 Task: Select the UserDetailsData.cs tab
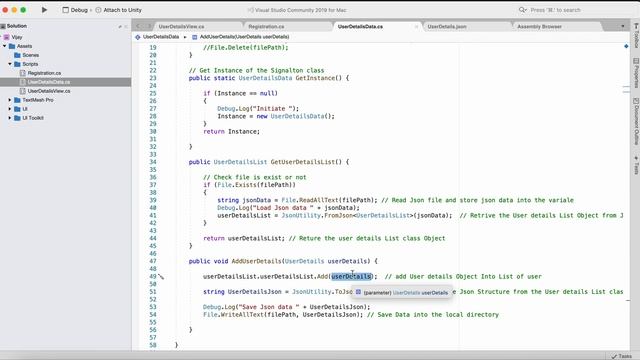[360, 27]
